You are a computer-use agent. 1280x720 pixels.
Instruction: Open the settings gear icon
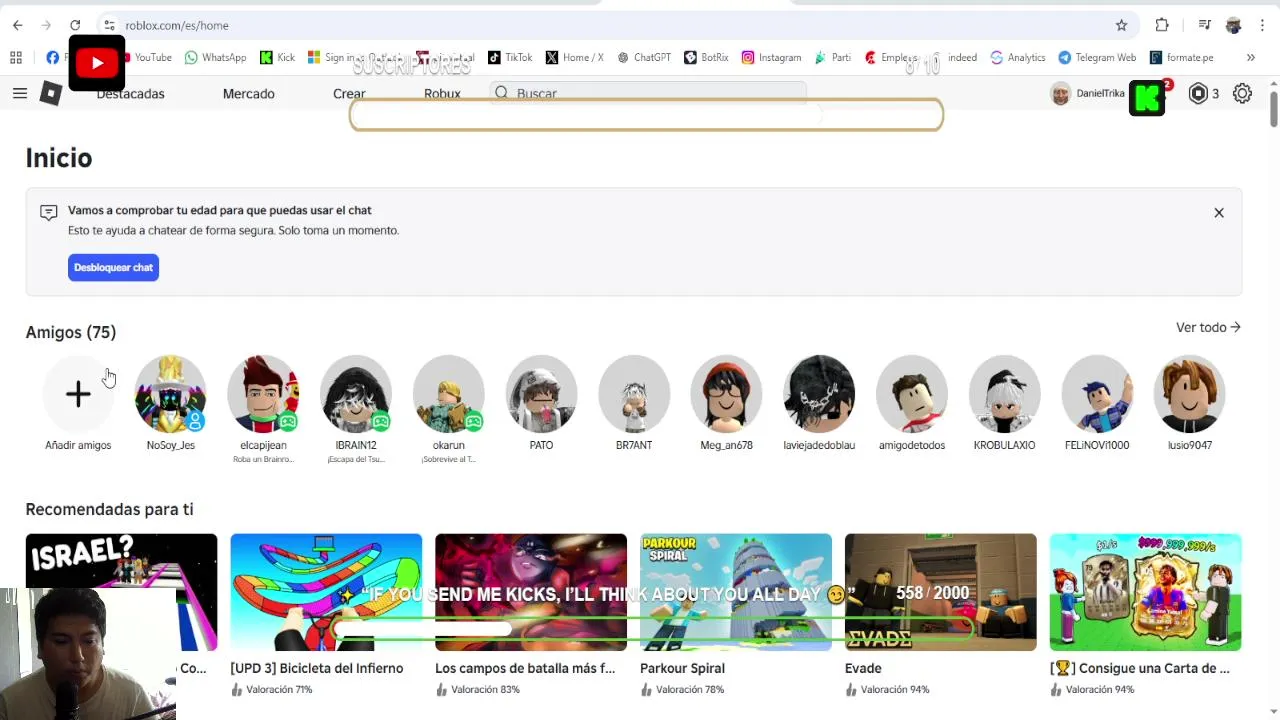point(1242,93)
